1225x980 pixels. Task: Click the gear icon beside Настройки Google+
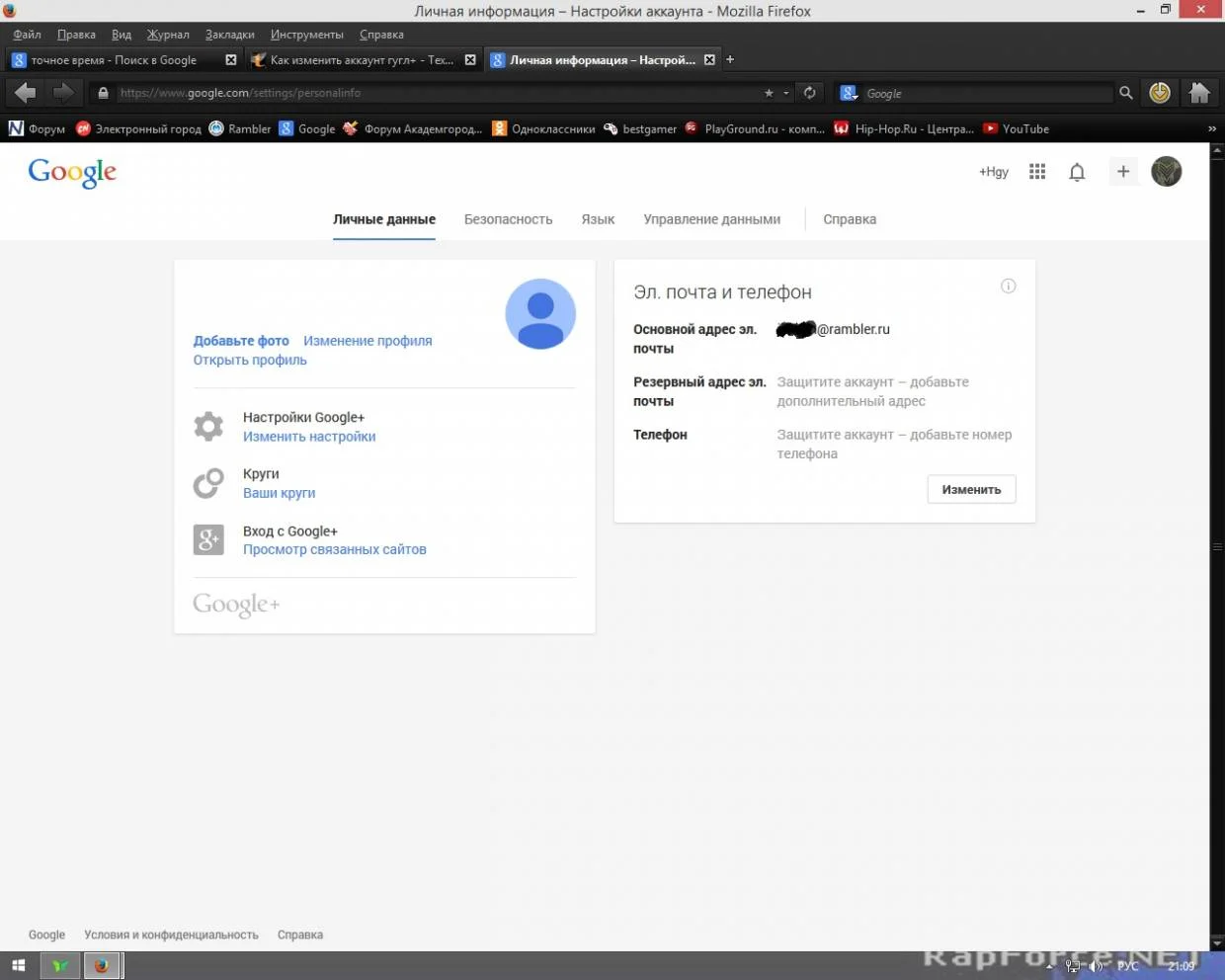(208, 426)
